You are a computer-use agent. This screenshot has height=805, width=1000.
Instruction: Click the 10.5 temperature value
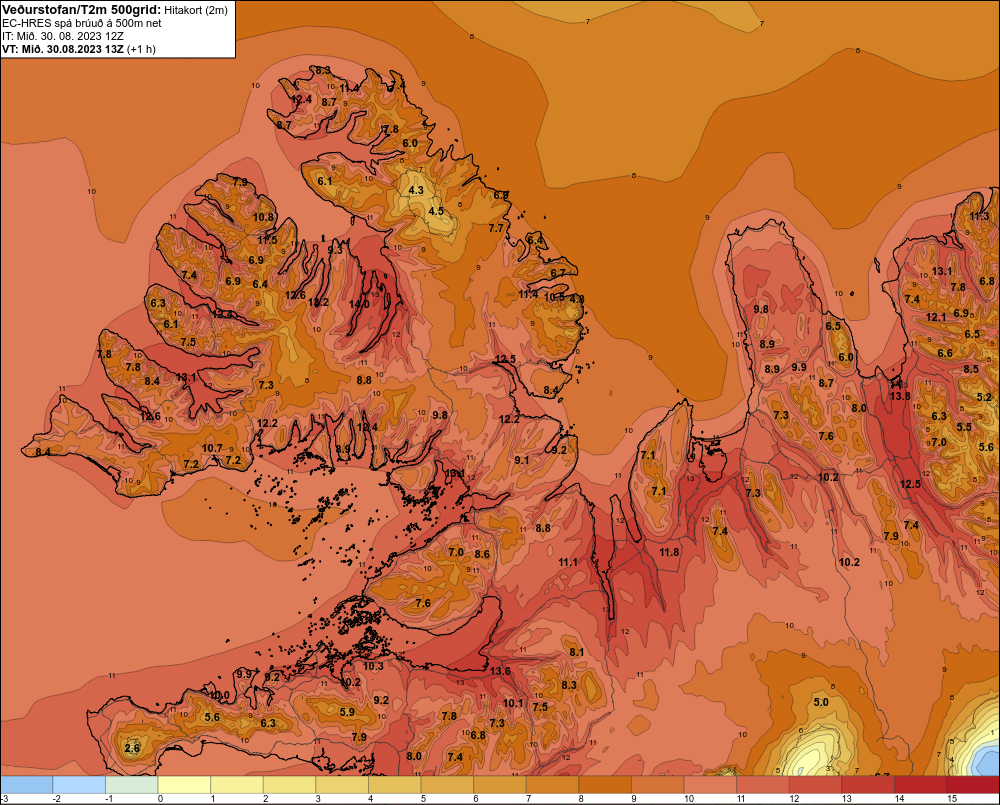(555, 297)
